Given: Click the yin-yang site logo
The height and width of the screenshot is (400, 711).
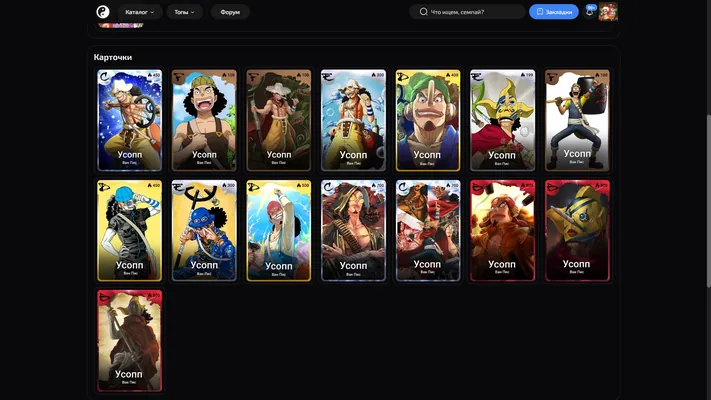Looking at the screenshot, I should click(x=103, y=12).
